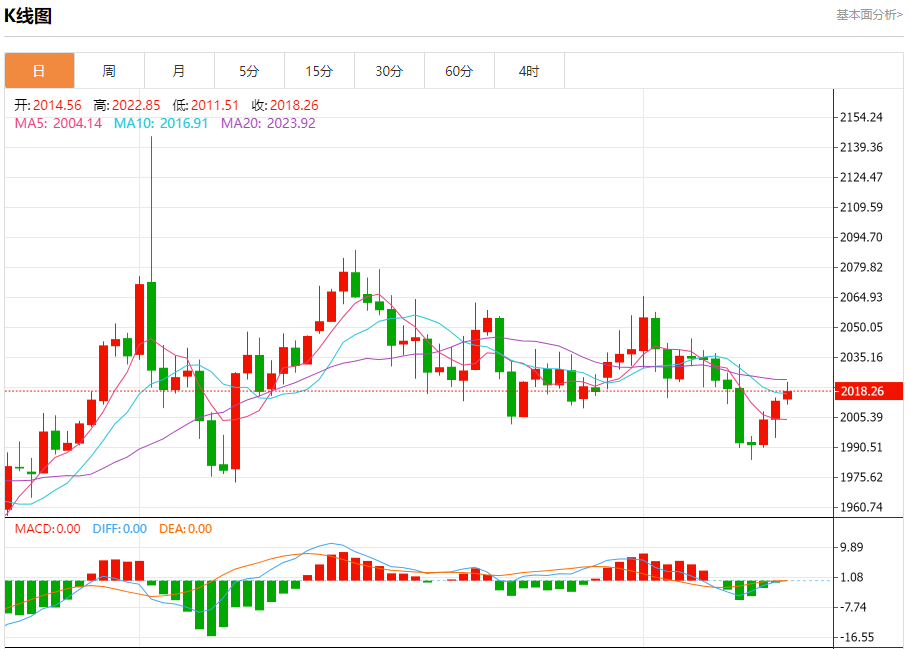Open the 30分 interval tab
Image resolution: width=910 pixels, height=649 pixels.
pos(389,71)
